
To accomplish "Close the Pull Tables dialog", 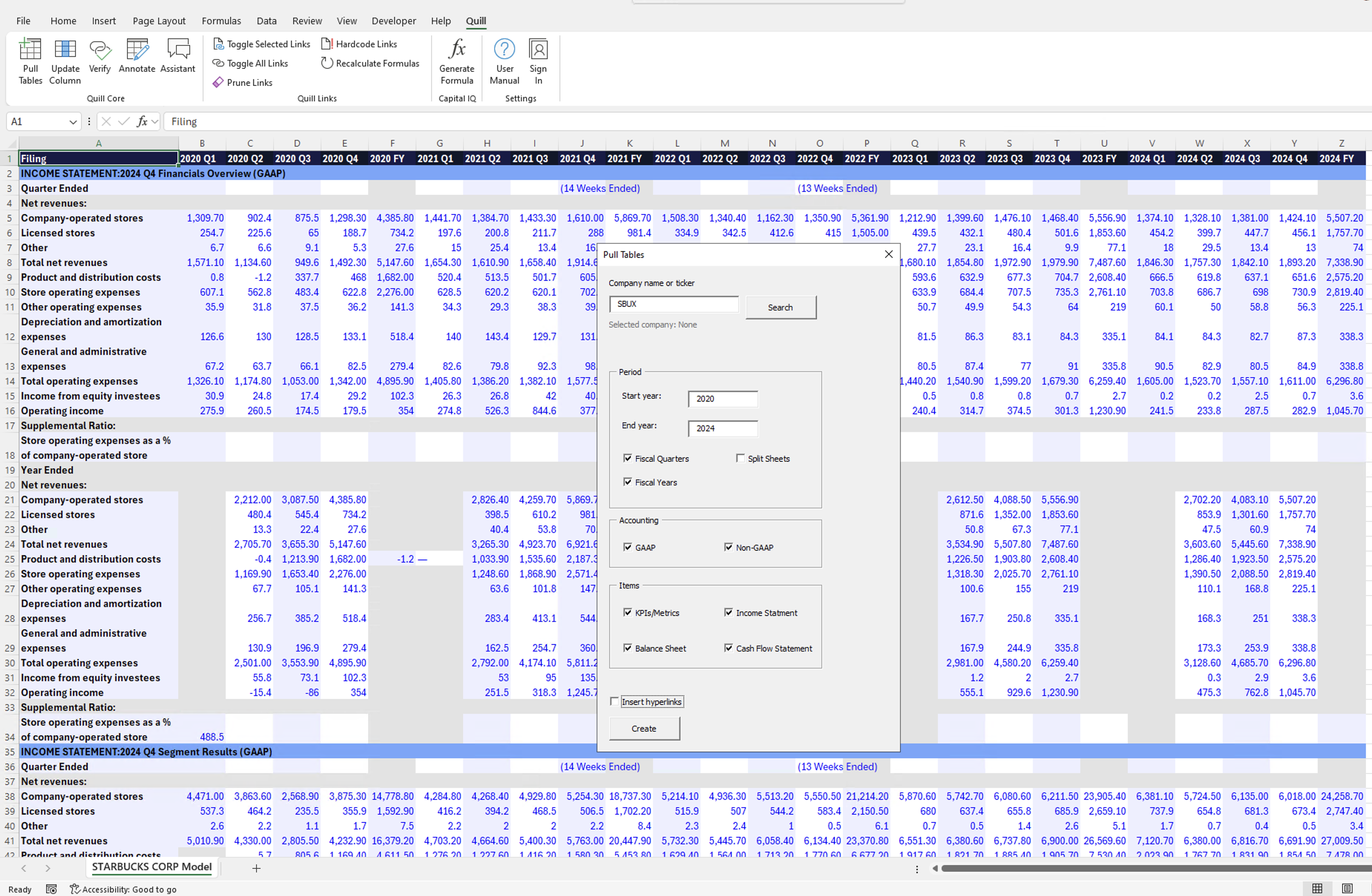I will click(888, 254).
